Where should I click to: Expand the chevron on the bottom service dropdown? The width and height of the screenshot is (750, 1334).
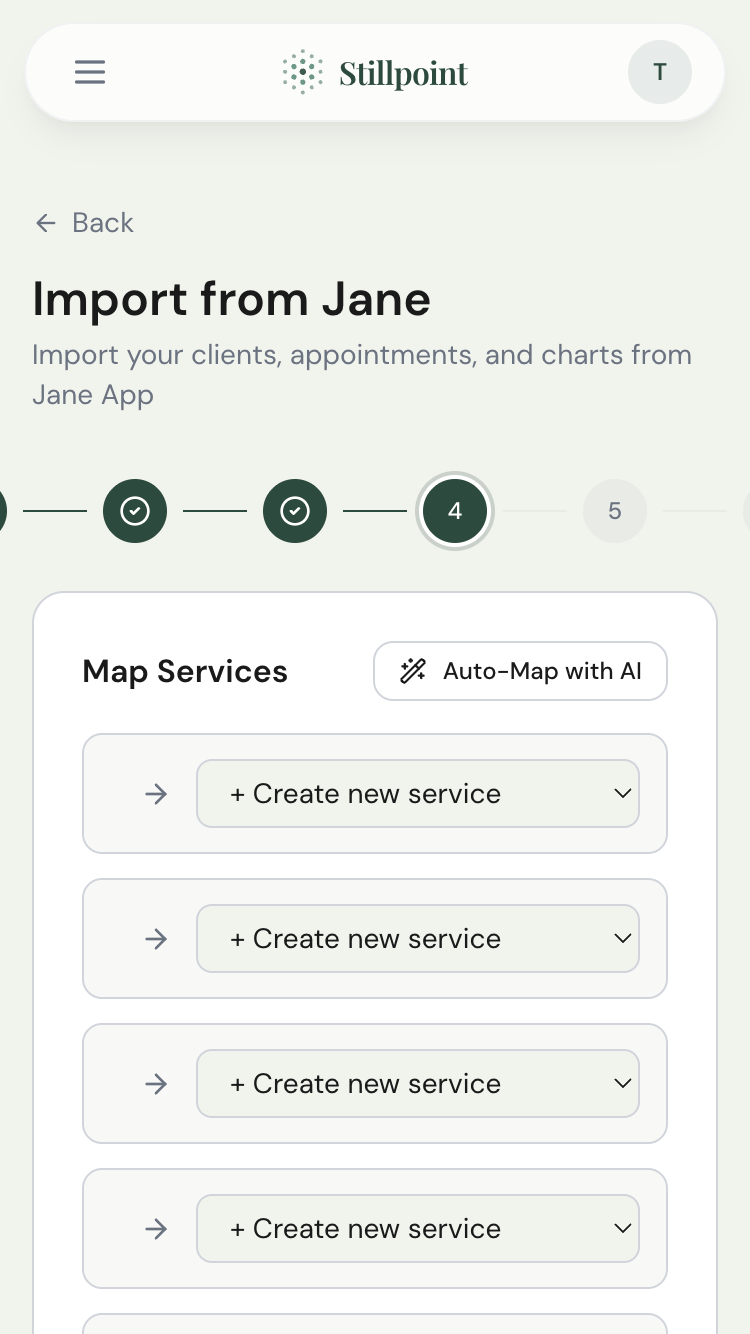click(x=623, y=1228)
